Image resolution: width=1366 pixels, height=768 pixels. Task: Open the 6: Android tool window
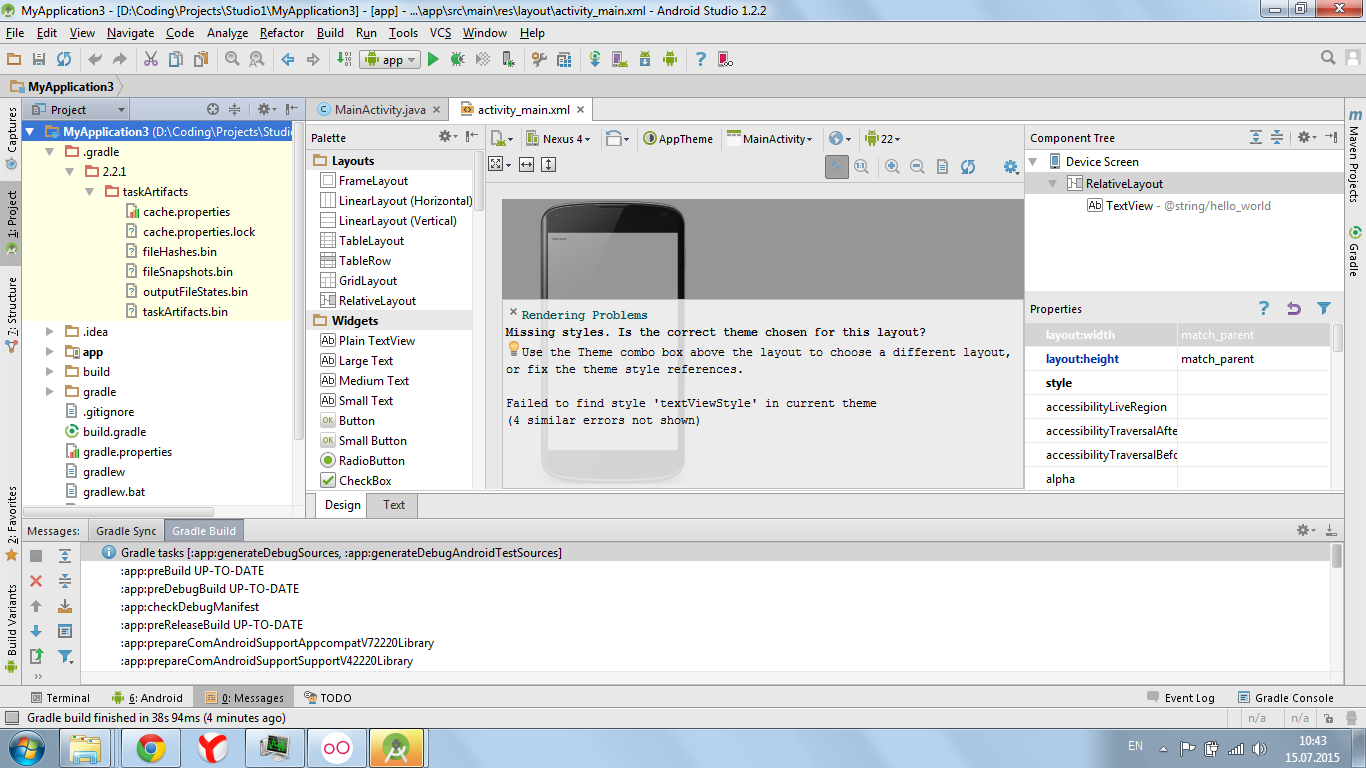(147, 698)
